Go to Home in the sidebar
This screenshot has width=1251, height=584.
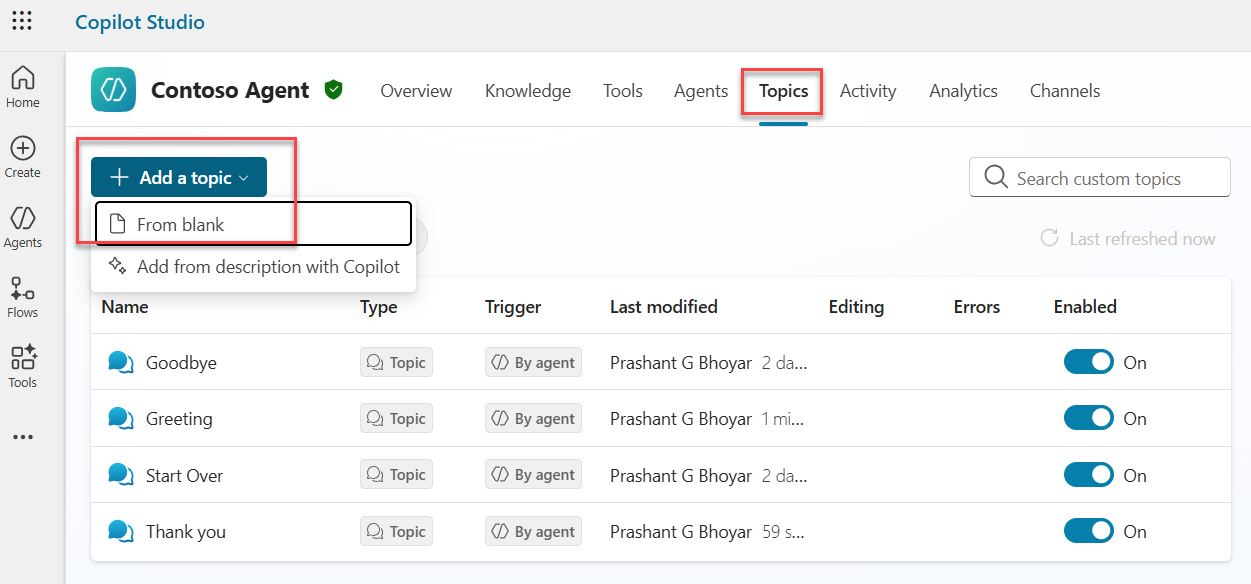click(x=22, y=86)
